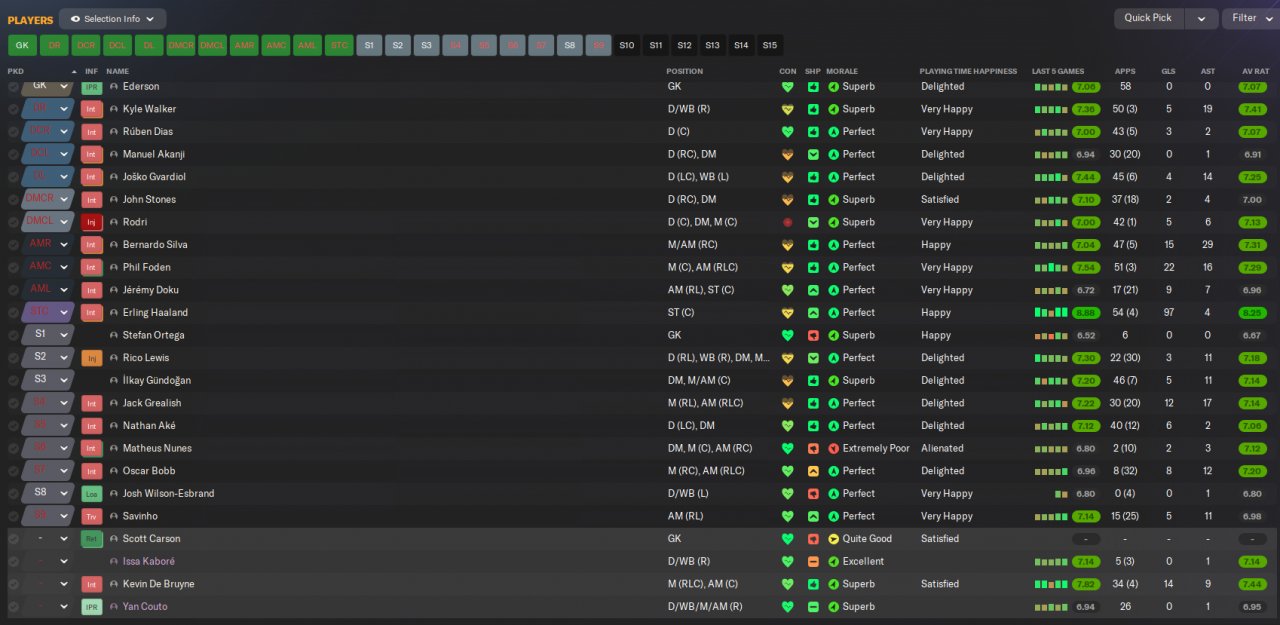Click Josh Wilson-Esbrand's Loa badge
This screenshot has width=1280, height=625.
tap(92, 493)
